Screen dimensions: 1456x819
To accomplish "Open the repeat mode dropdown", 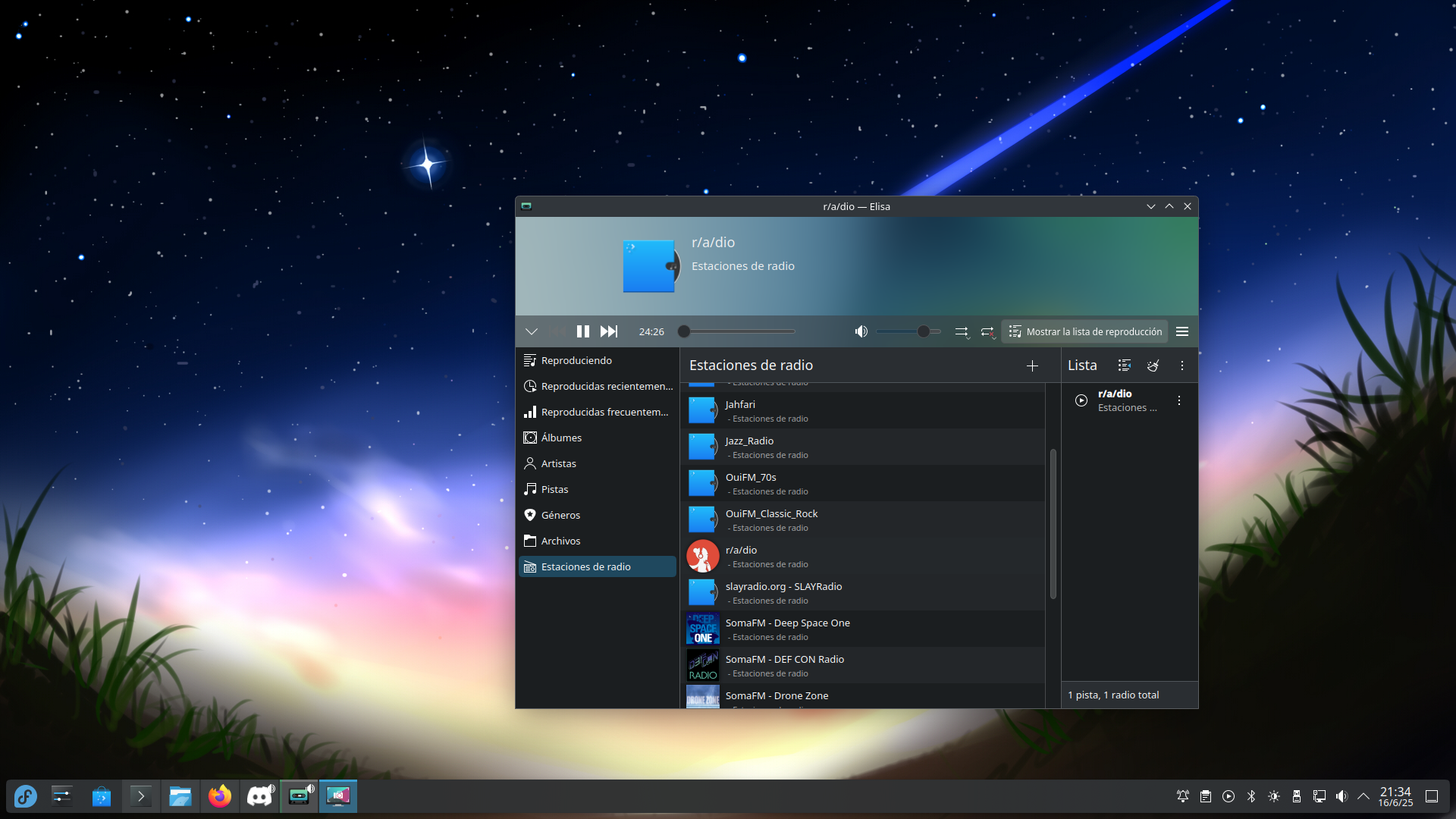I will pyautogui.click(x=987, y=331).
